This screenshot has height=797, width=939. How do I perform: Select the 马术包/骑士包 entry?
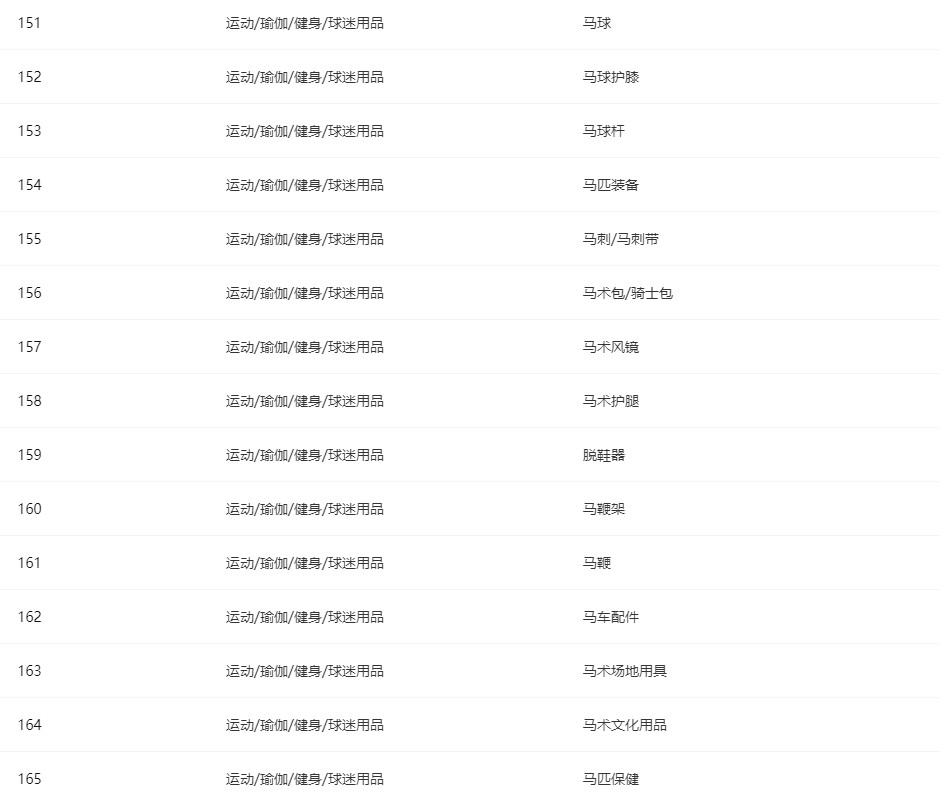tap(628, 293)
